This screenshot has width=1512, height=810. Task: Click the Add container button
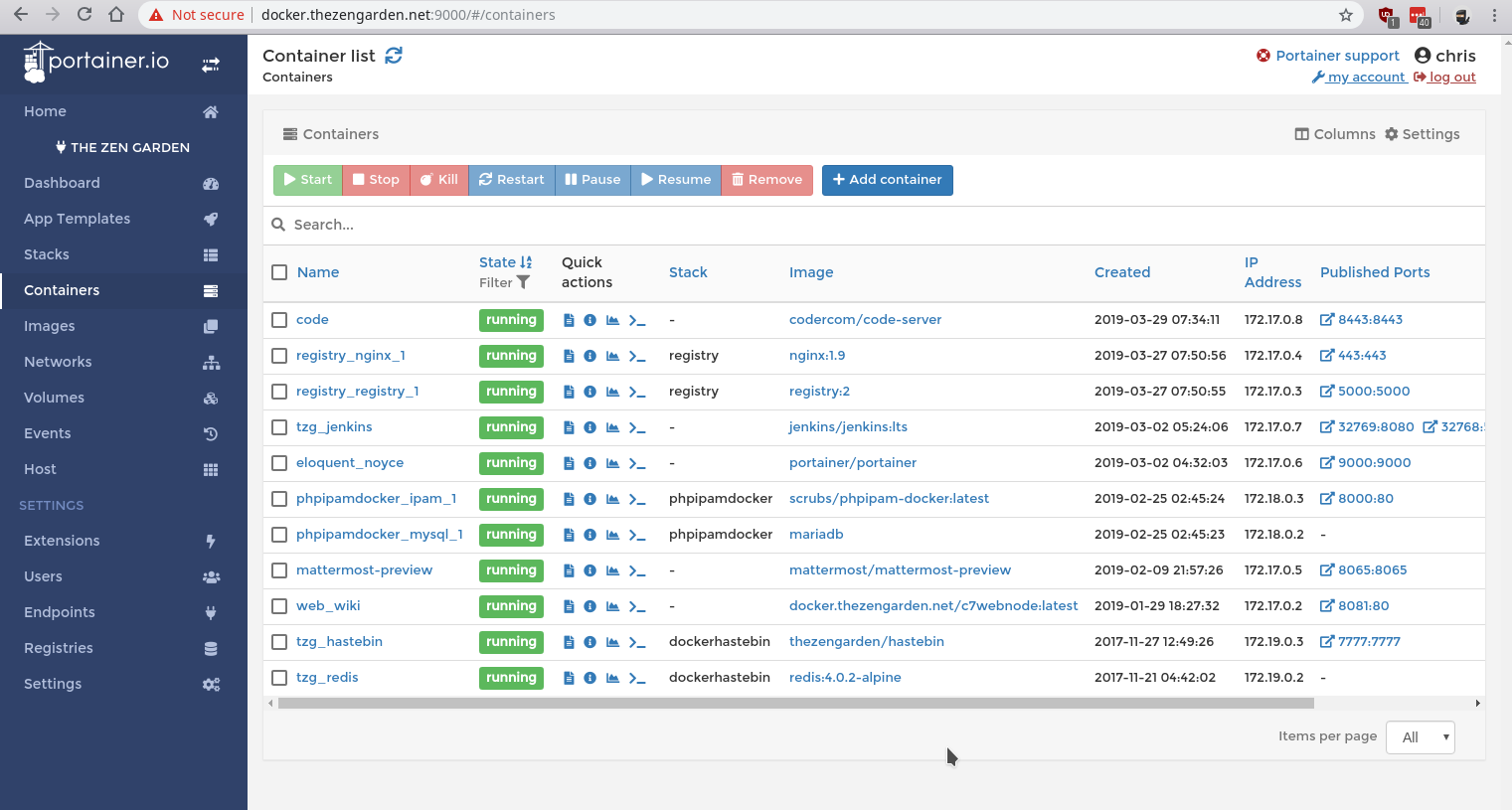[x=888, y=180]
